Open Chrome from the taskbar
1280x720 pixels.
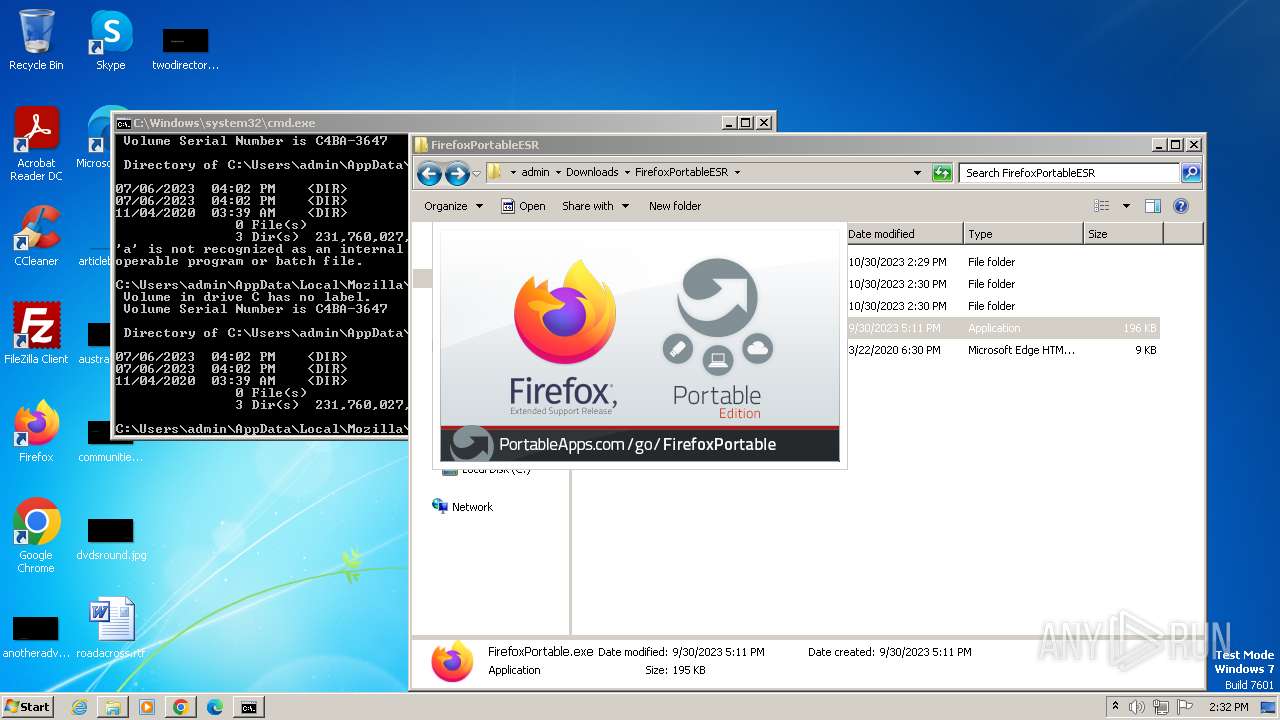[x=181, y=707]
